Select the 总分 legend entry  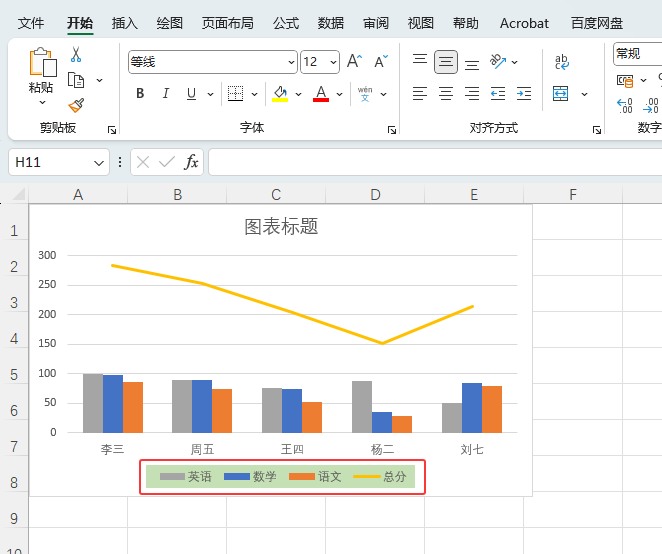[x=380, y=477]
